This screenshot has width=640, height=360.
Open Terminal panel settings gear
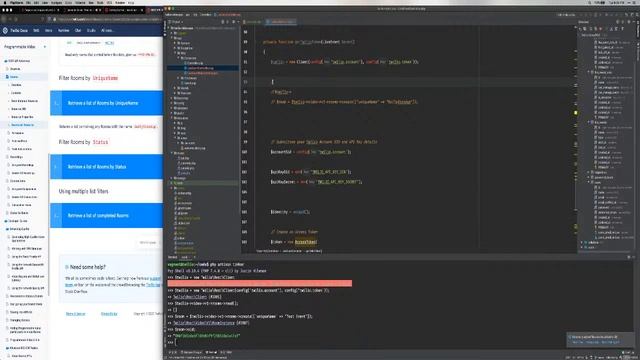pos(628,258)
